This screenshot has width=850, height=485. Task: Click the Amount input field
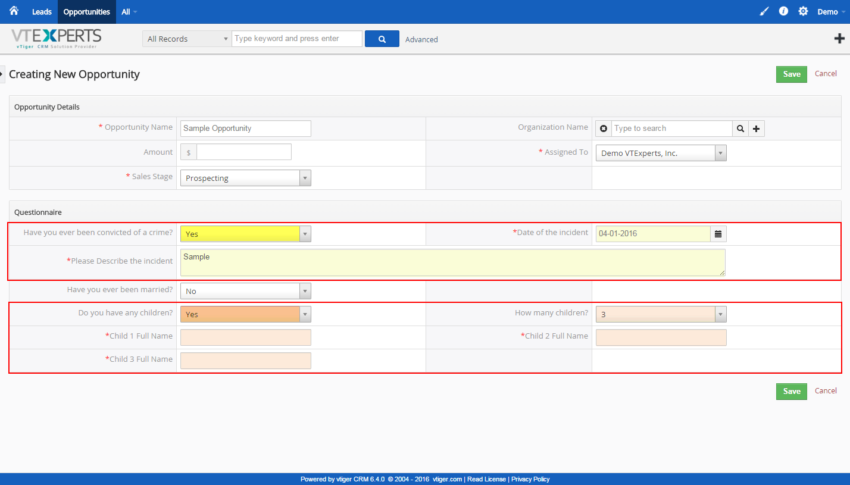point(243,152)
